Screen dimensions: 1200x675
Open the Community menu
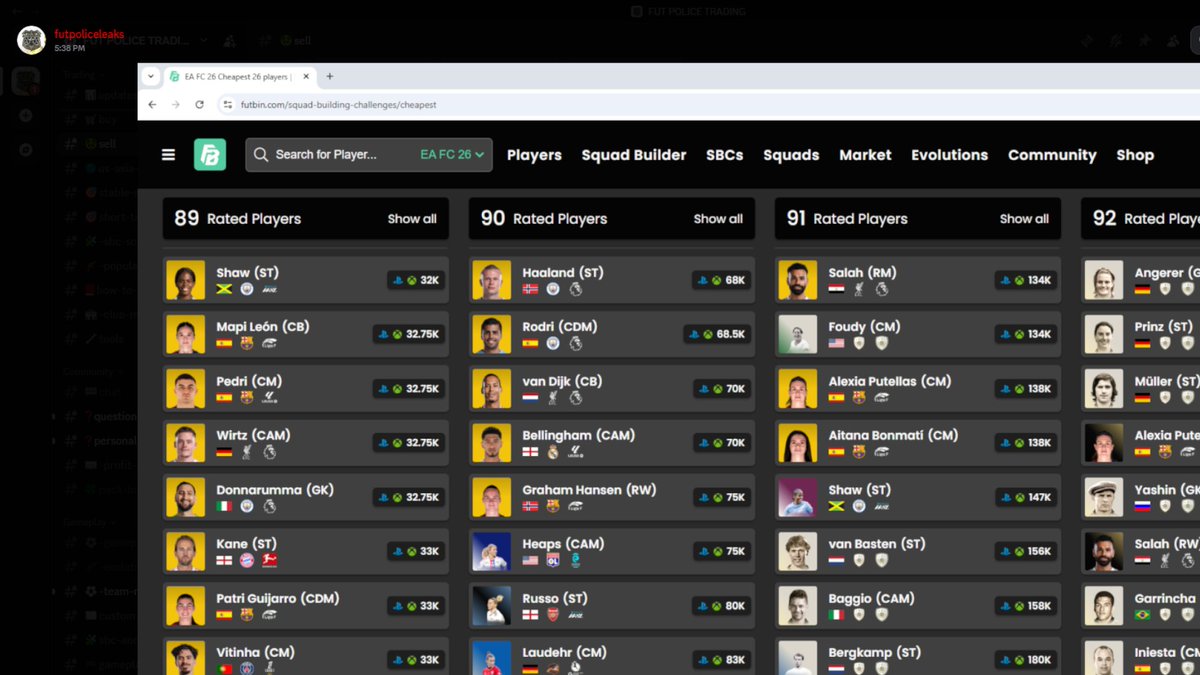tap(1052, 155)
